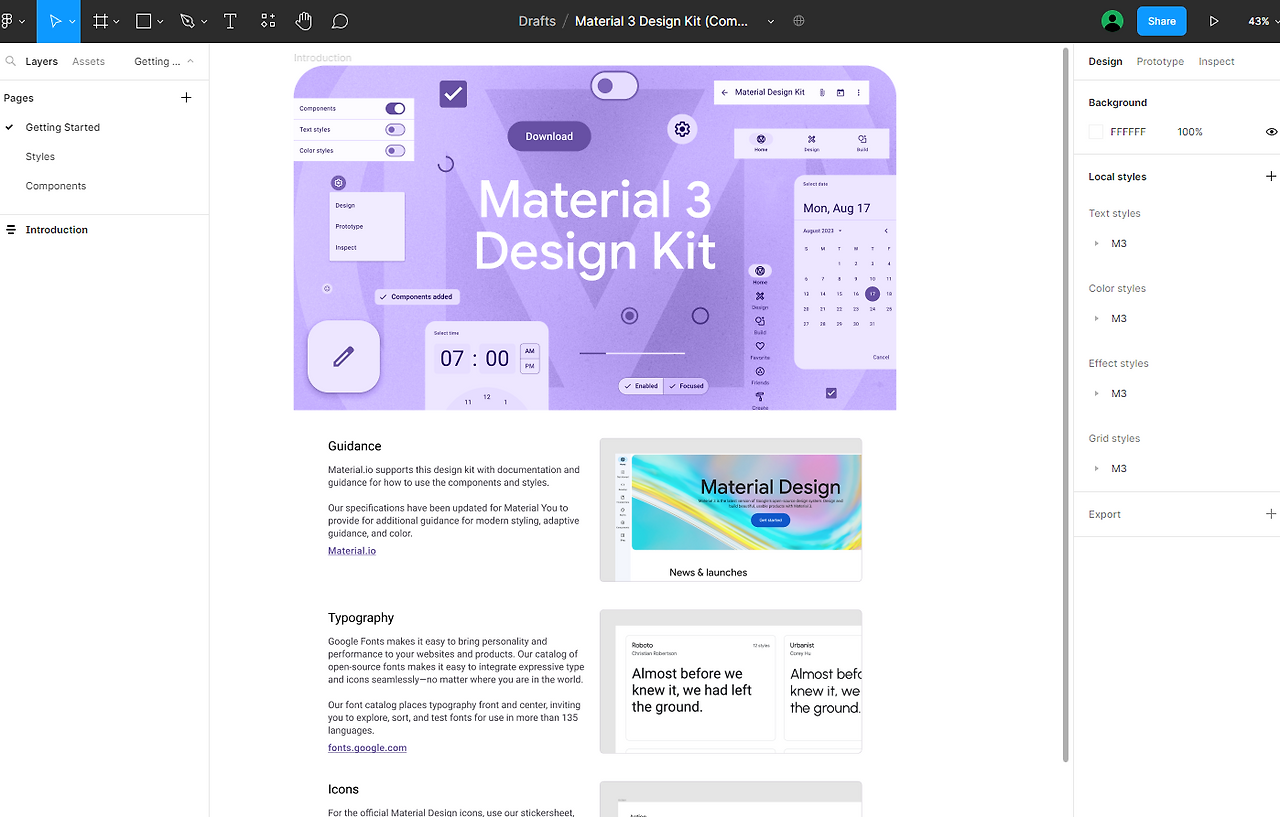Image resolution: width=1280 pixels, height=817 pixels.
Task: Select the Comment tool
Action: (x=340, y=21)
